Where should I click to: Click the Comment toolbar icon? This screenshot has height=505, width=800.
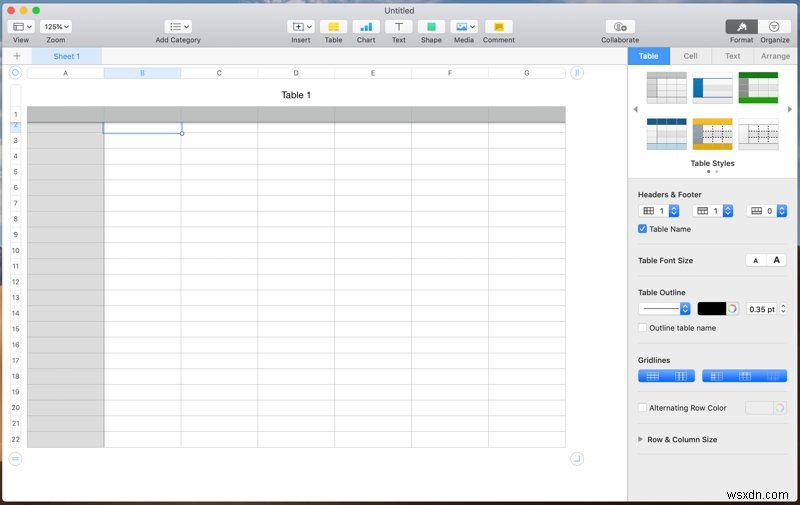(498, 27)
